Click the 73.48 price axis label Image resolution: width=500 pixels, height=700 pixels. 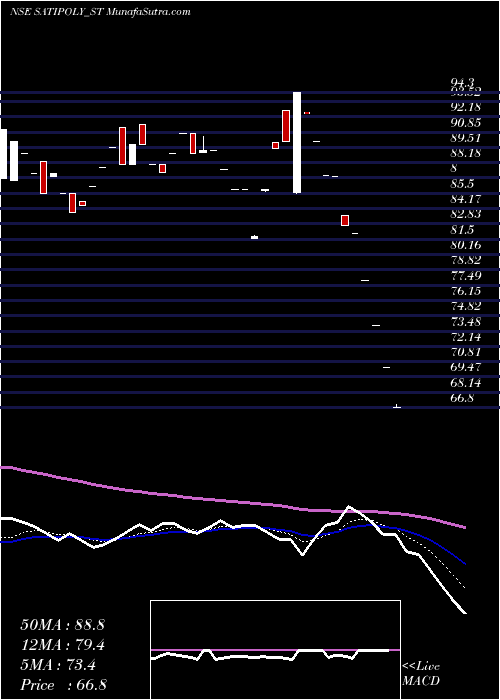coord(466,321)
